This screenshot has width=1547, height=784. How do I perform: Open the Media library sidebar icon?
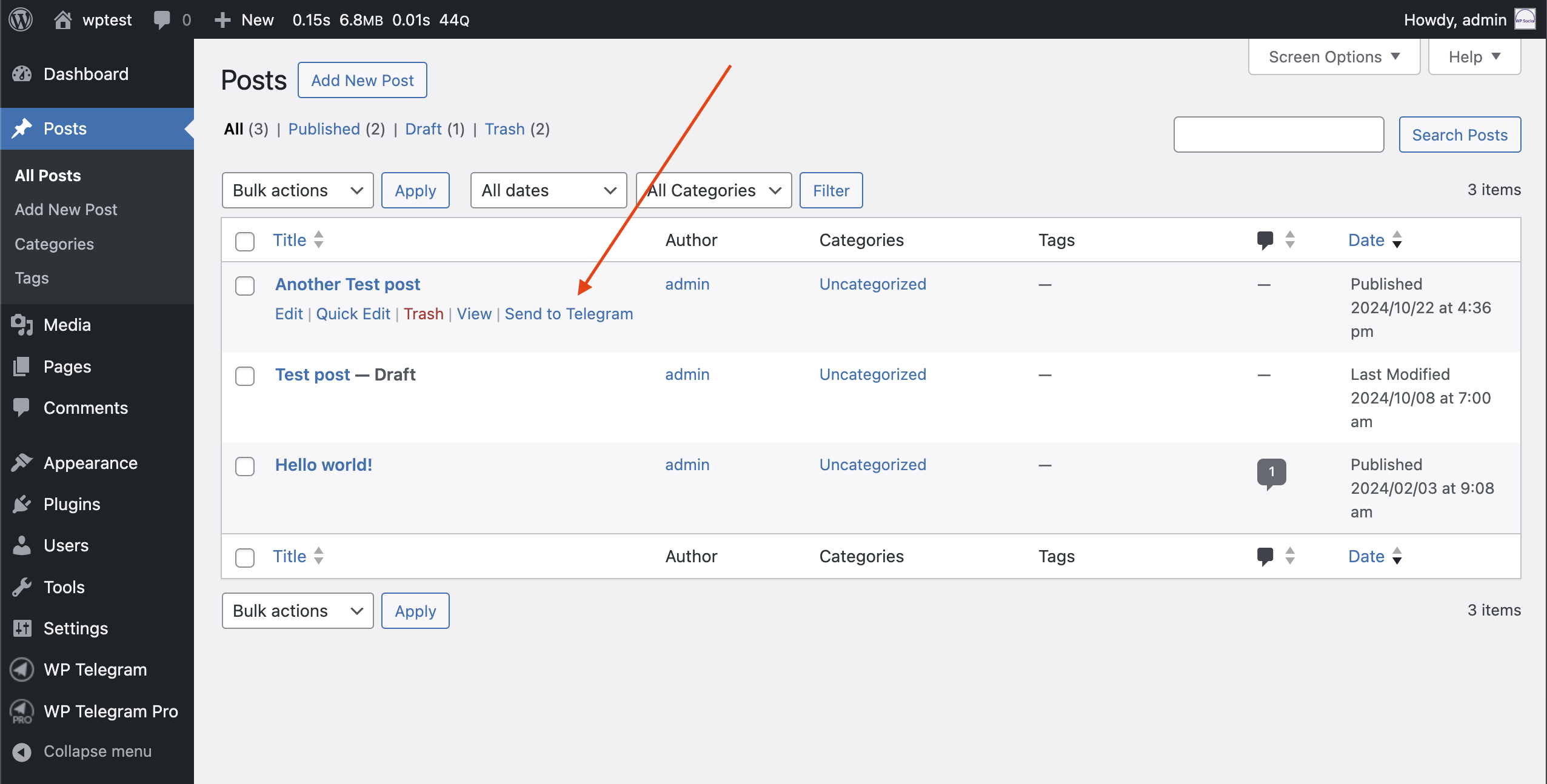[x=22, y=325]
